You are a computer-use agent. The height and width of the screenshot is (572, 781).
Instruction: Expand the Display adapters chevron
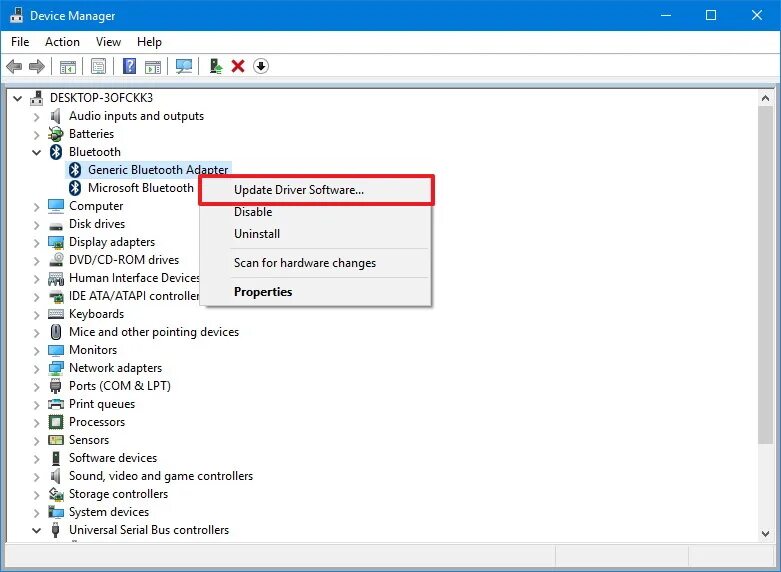(36, 242)
